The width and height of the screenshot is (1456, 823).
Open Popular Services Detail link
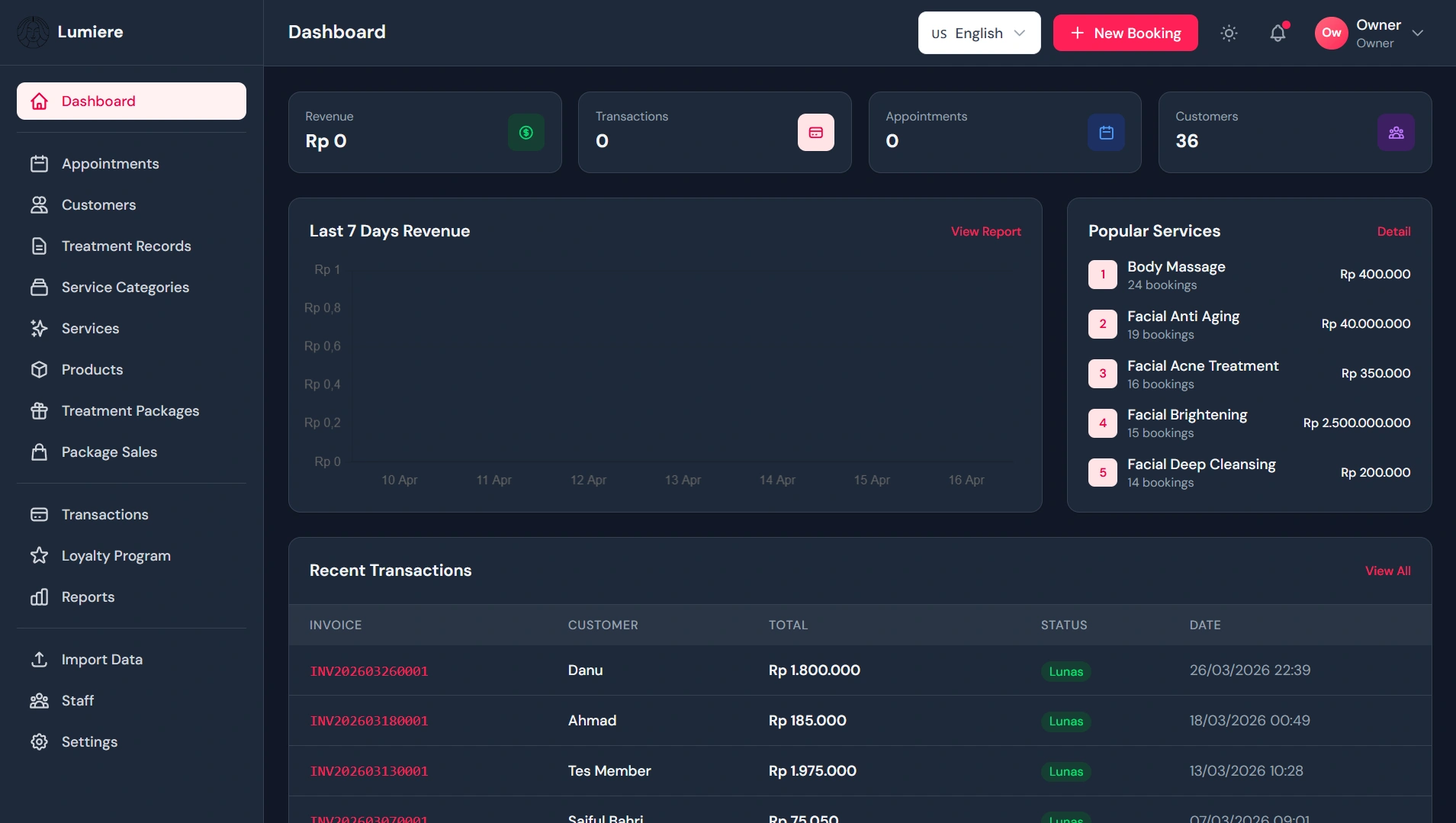[x=1393, y=231]
